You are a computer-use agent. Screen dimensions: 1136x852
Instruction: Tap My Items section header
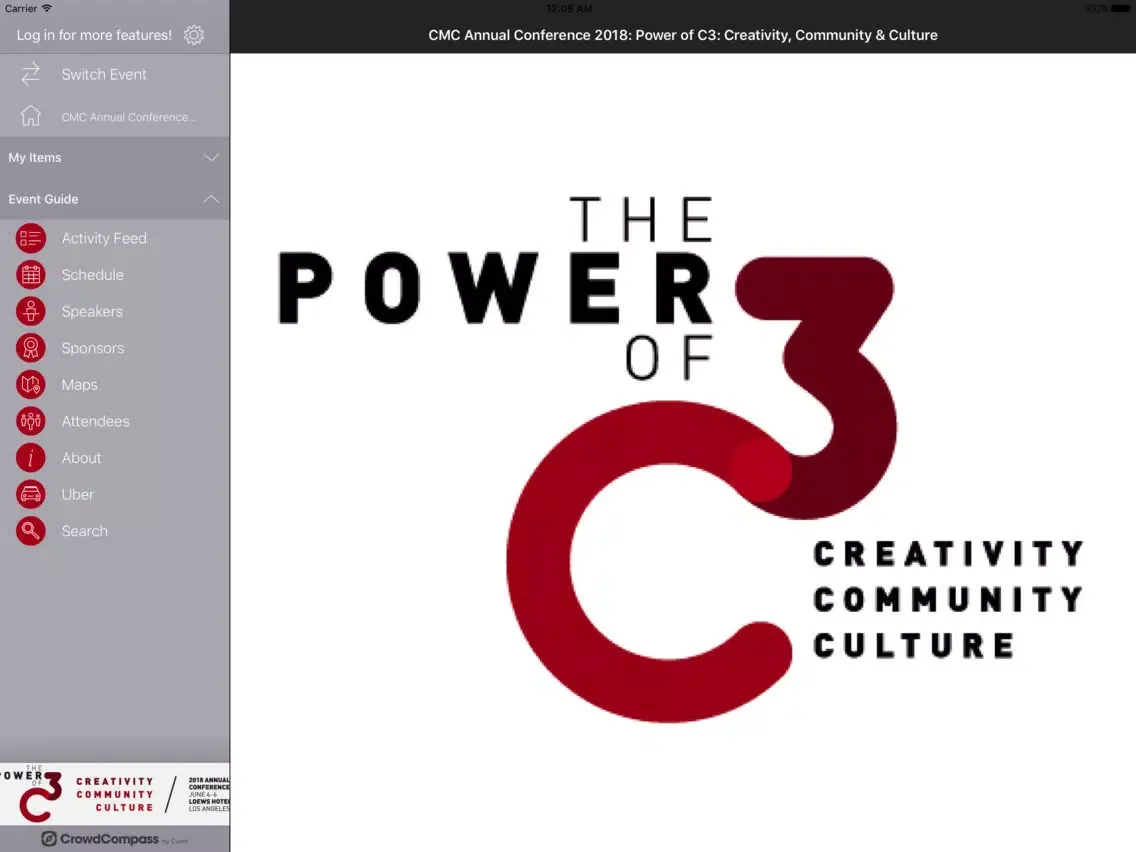(x=114, y=157)
